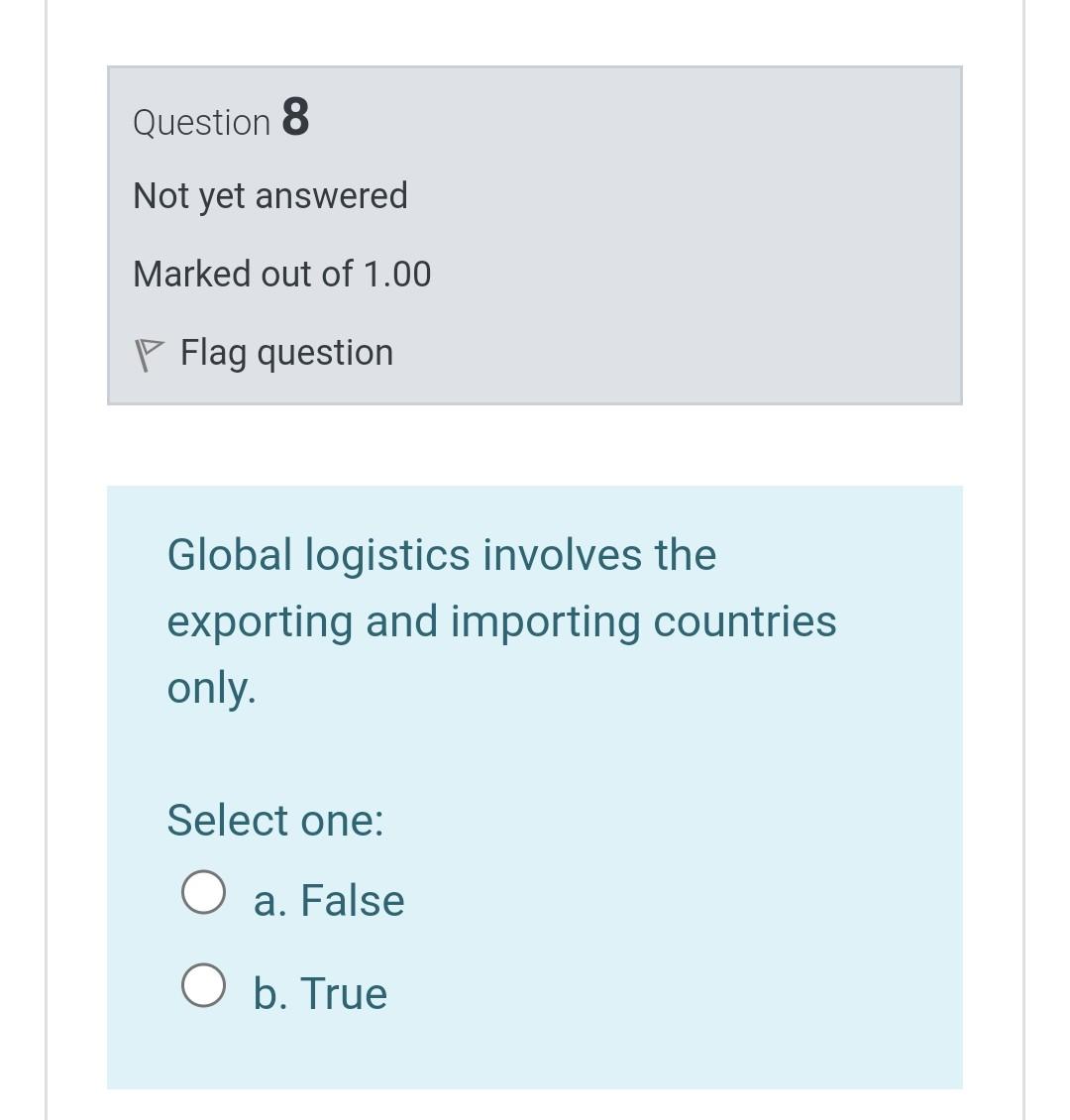Click the bold number 8 in the heading
The width and height of the screenshot is (1070, 1120).
point(296,119)
